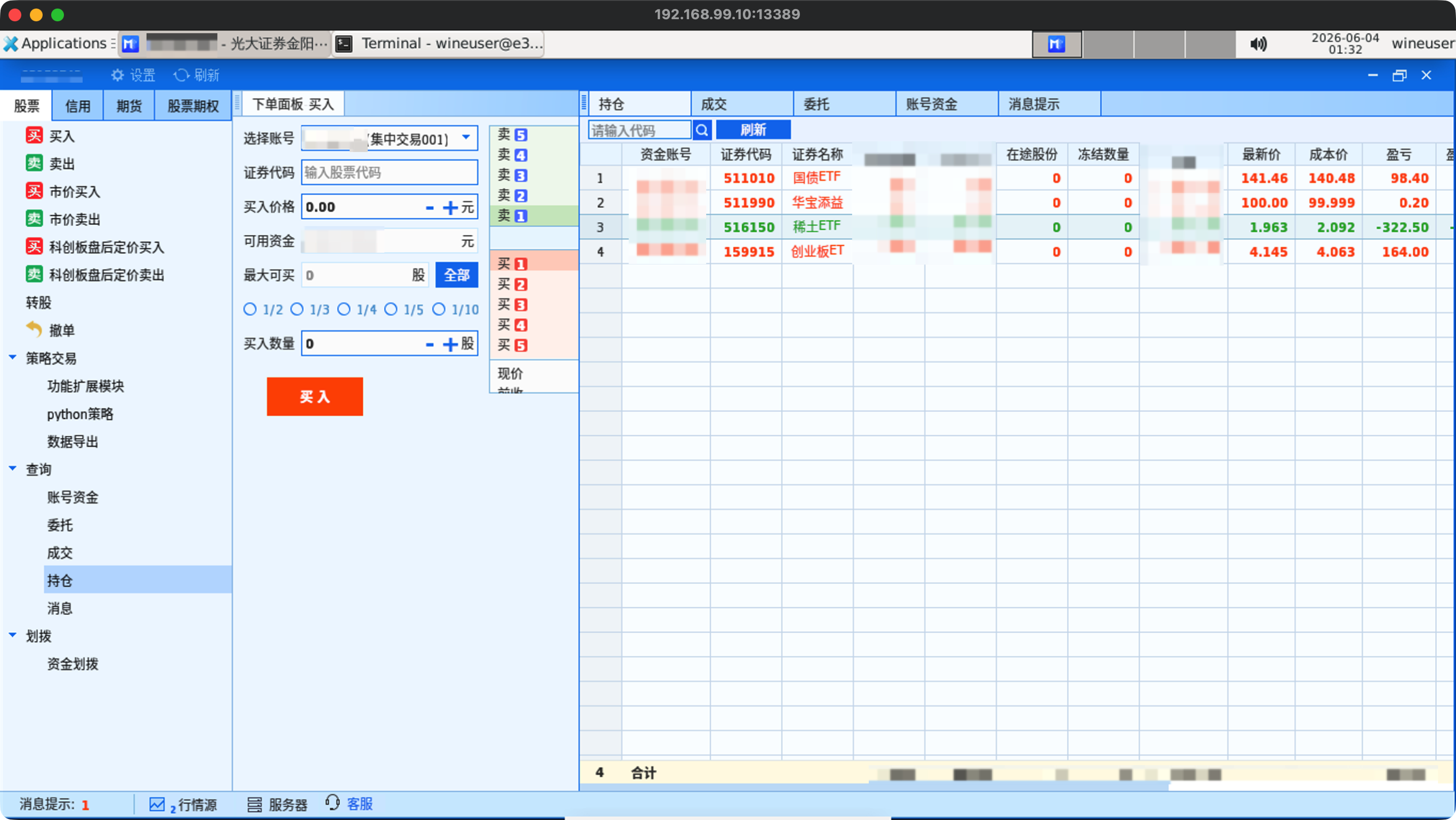Select the 1/10 position radio button
This screenshot has height=820, width=1456.
[x=439, y=309]
